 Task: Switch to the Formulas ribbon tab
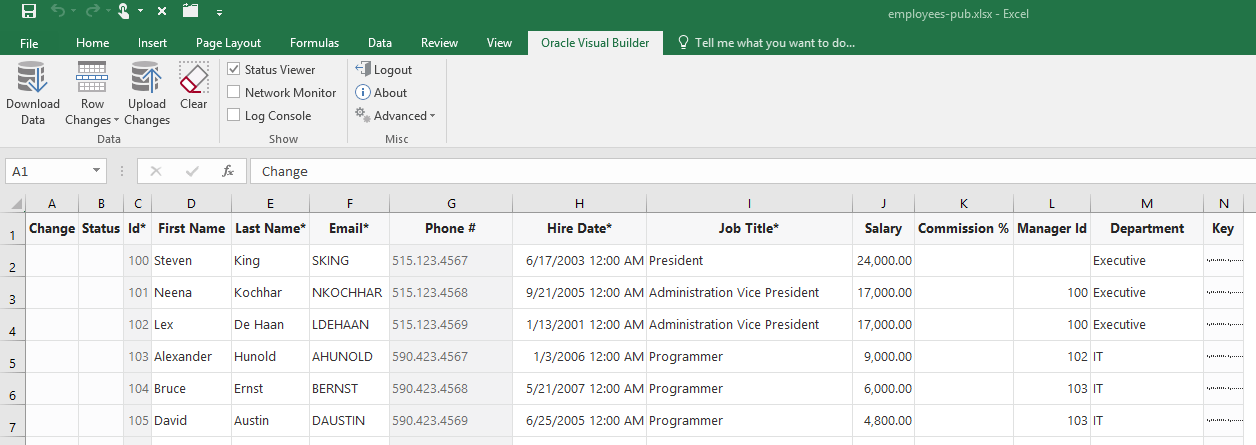point(314,43)
